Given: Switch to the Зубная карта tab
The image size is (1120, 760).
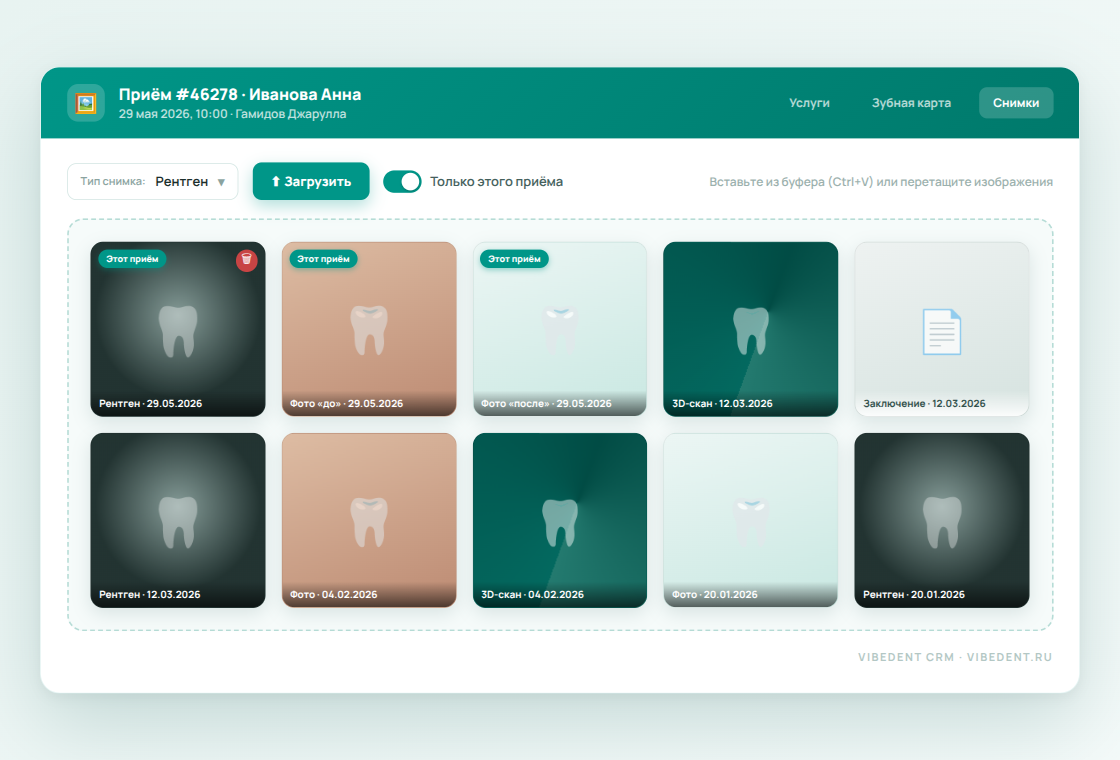Looking at the screenshot, I should pyautogui.click(x=911, y=103).
